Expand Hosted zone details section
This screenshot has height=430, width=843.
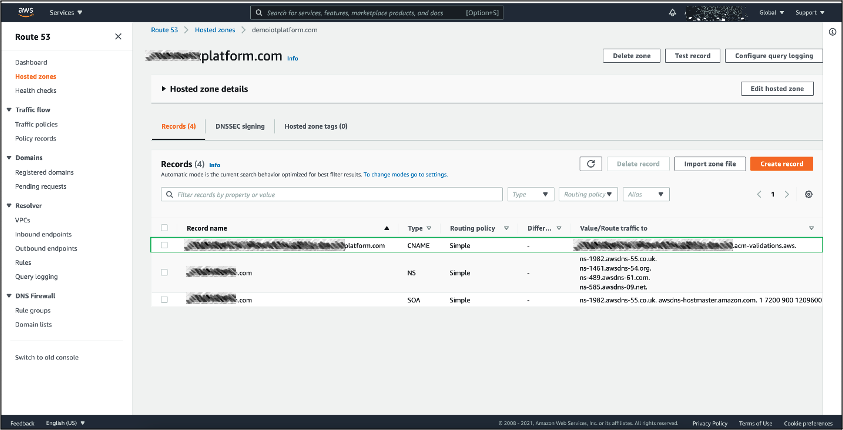[x=204, y=89]
